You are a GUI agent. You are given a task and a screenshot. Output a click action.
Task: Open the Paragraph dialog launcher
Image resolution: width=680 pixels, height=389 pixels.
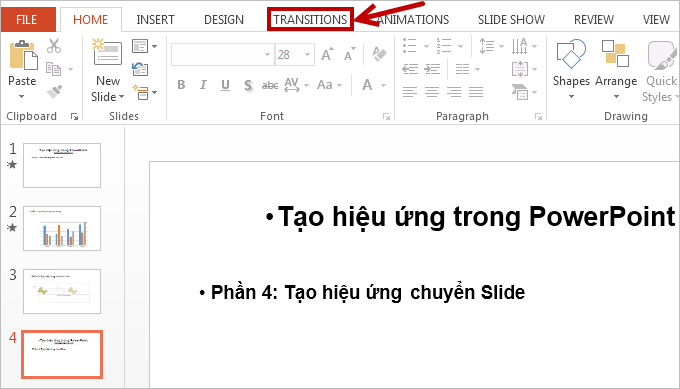pyautogui.click(x=539, y=116)
